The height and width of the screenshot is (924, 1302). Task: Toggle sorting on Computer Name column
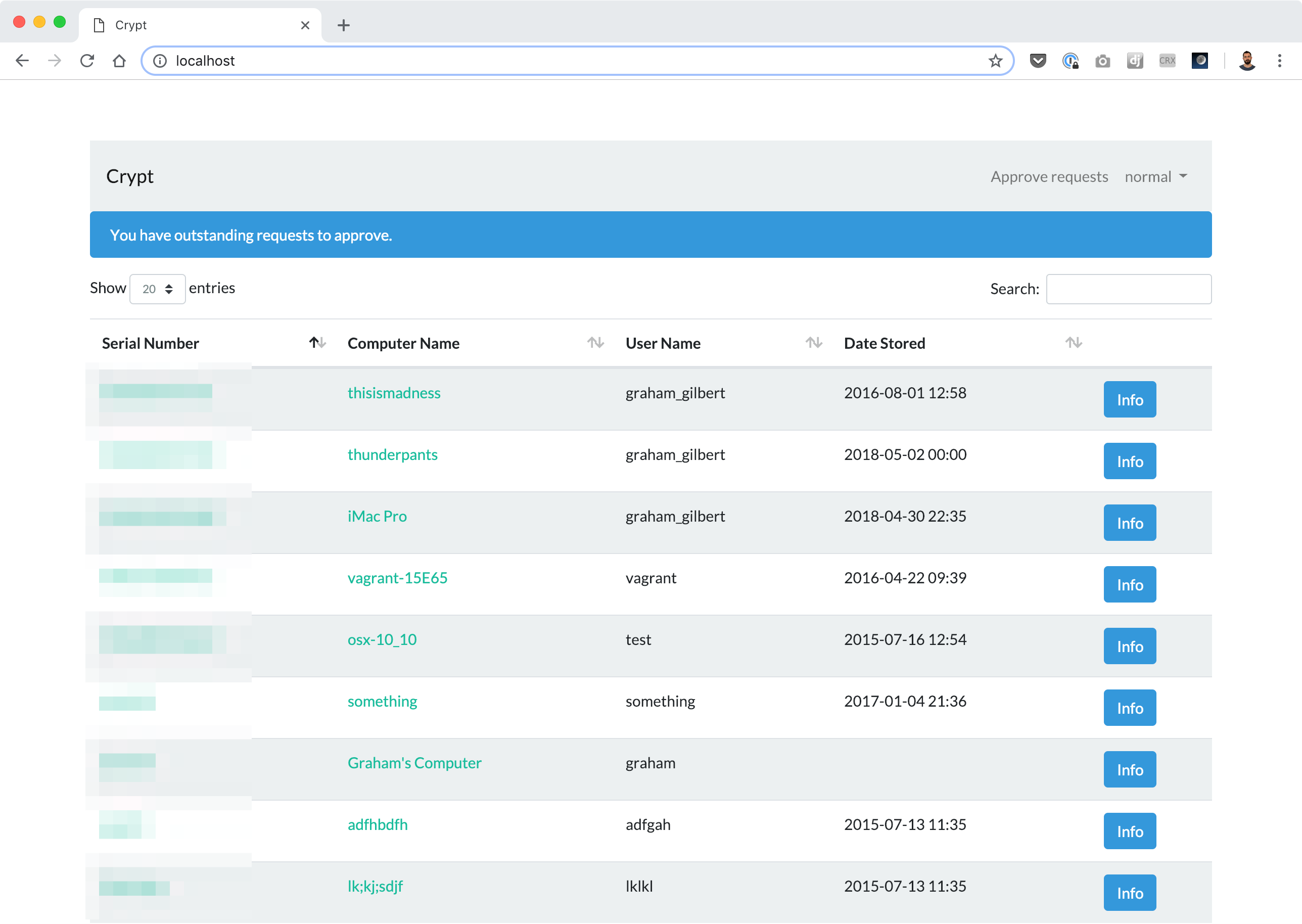[x=595, y=343]
